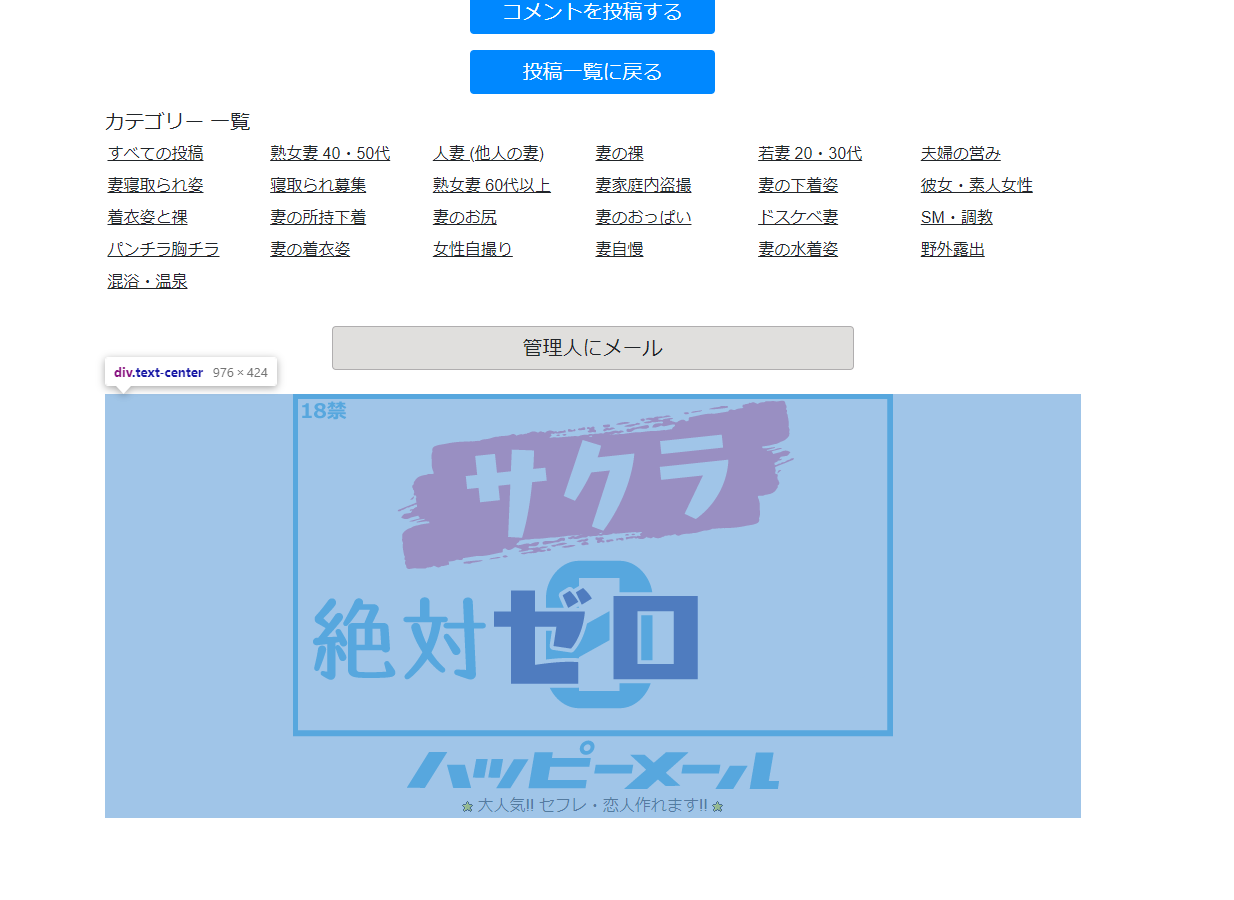Select the 熟女妻 60代以上 category

pos(490,185)
